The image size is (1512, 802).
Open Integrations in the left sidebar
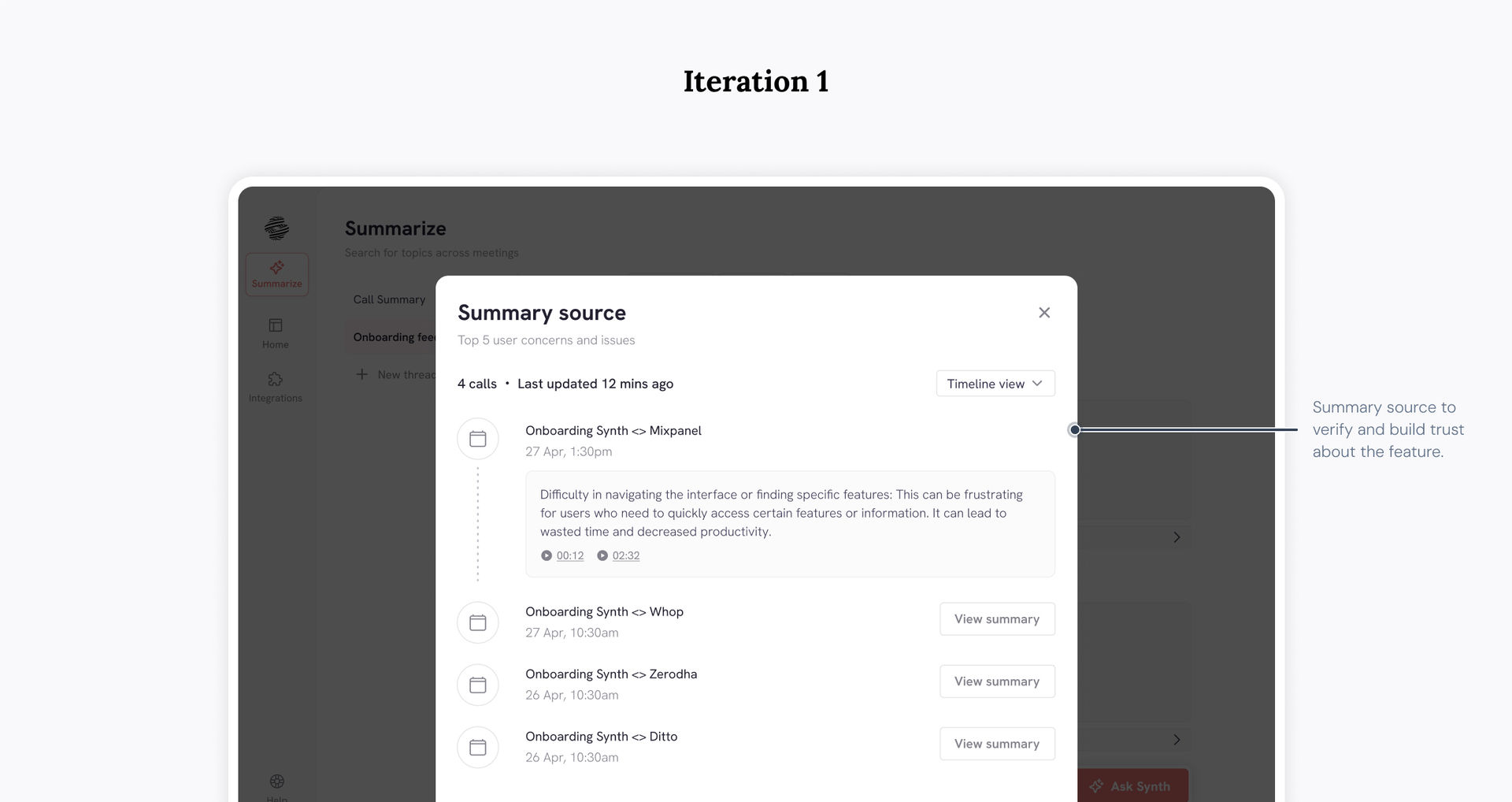276,388
